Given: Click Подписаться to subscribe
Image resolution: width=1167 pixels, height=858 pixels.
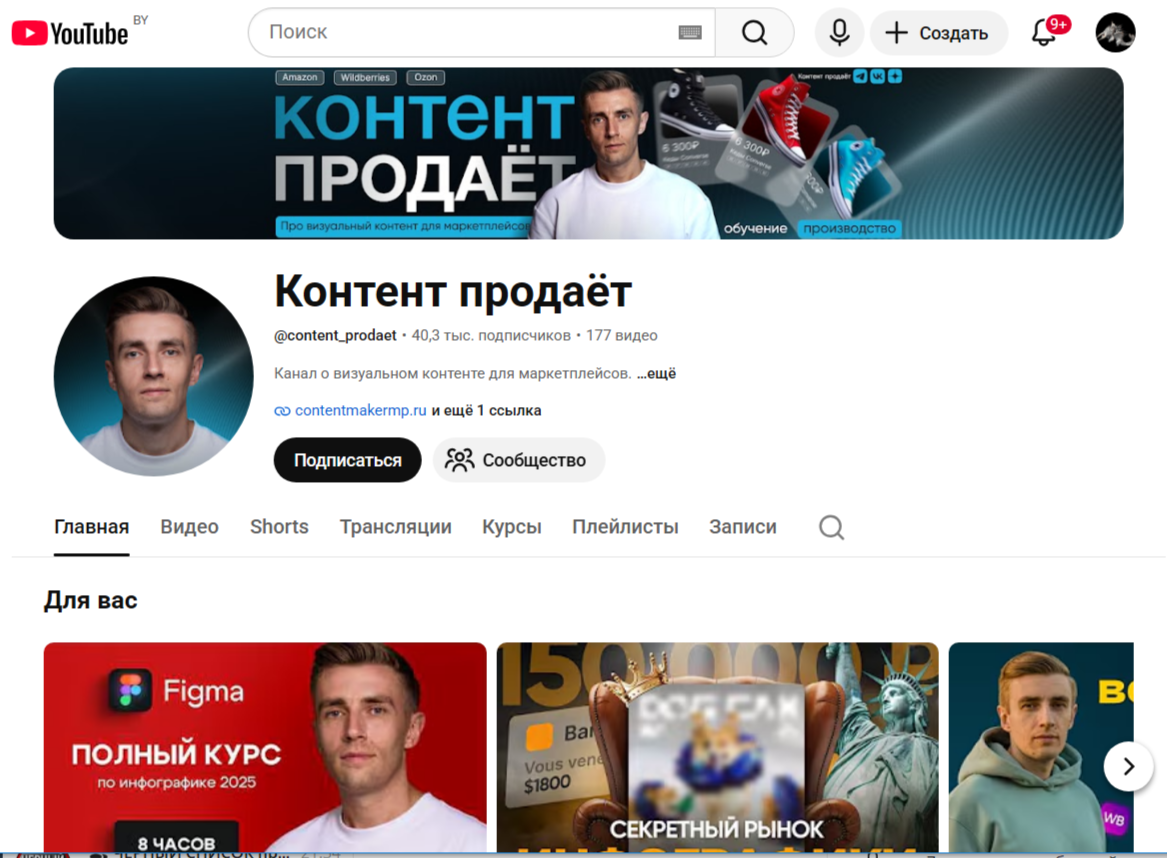Looking at the screenshot, I should tap(348, 460).
